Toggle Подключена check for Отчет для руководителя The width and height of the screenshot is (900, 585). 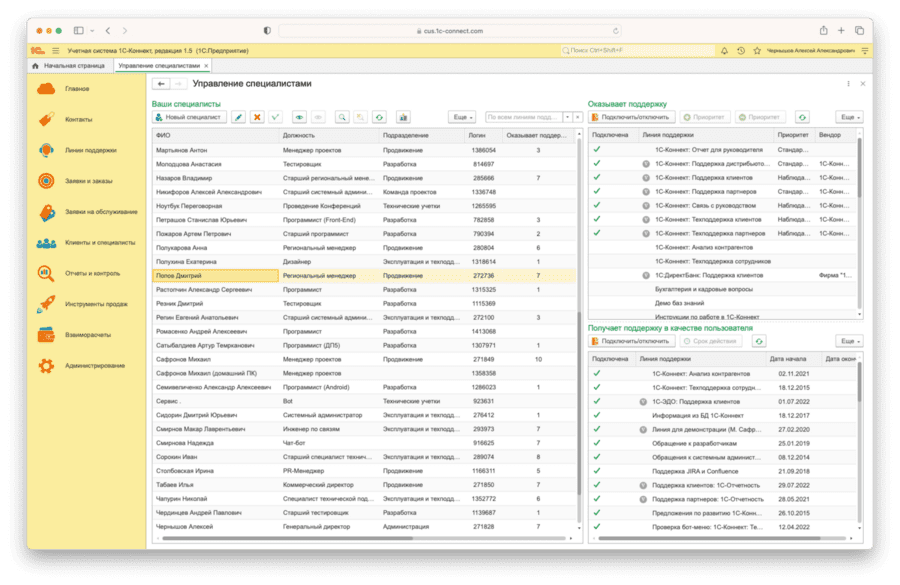click(597, 149)
